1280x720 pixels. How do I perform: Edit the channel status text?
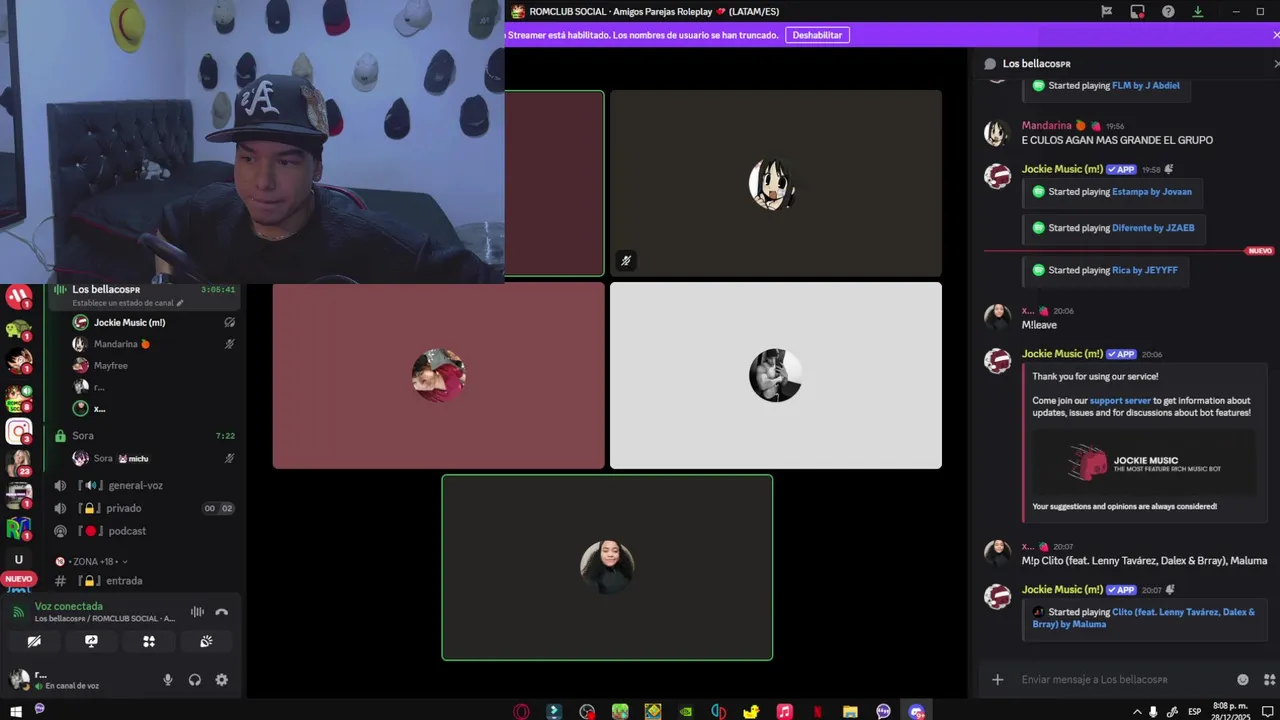pos(128,303)
